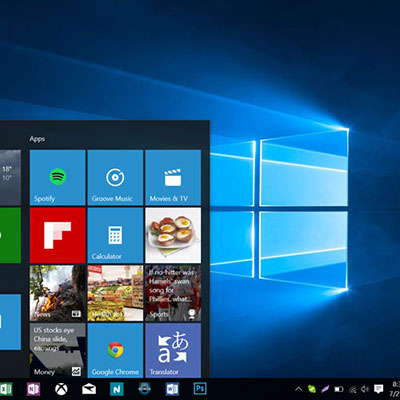Open the Weather tile showing 18°

click(x=10, y=177)
